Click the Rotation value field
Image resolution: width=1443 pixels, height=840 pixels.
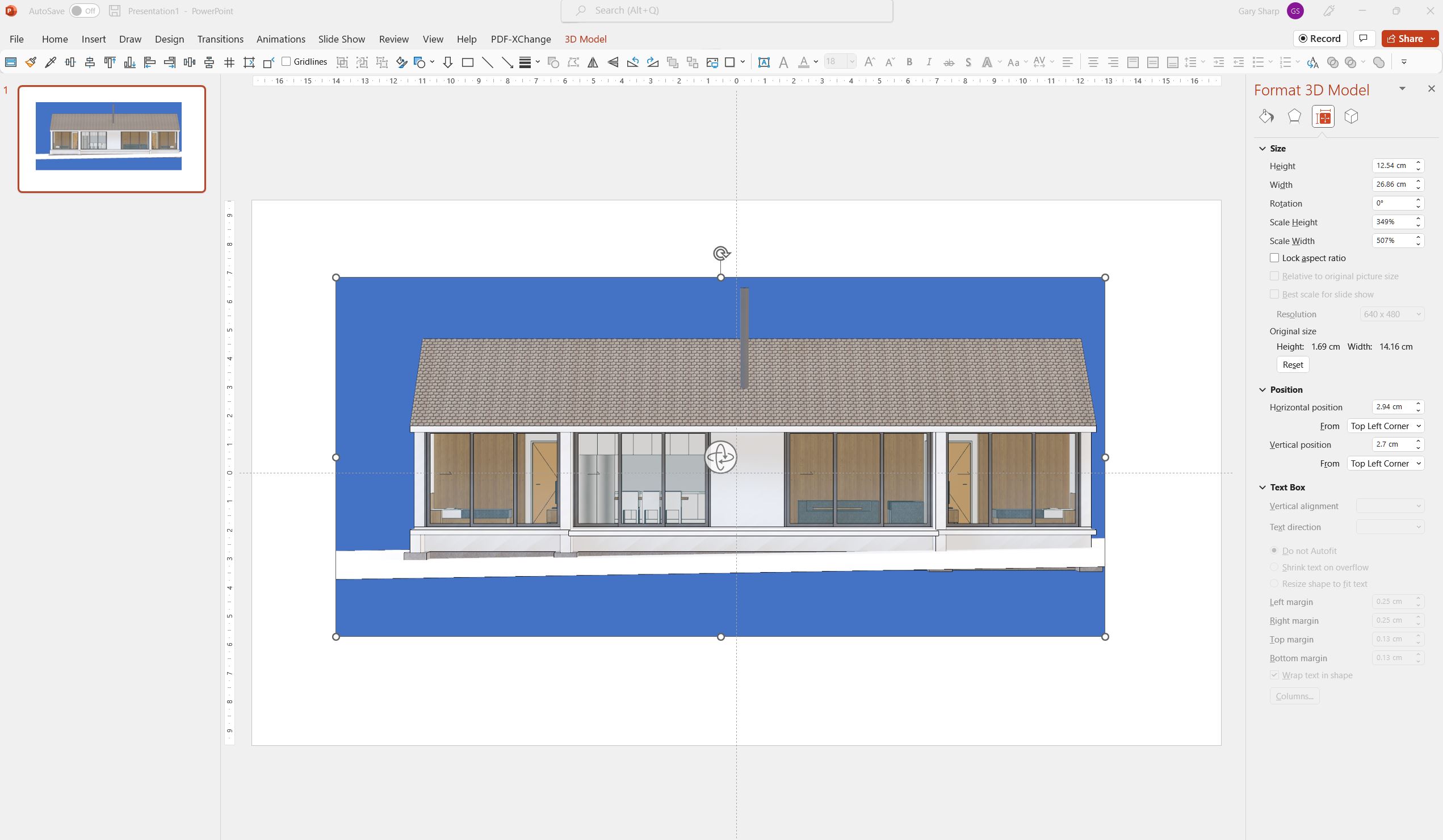point(1392,203)
